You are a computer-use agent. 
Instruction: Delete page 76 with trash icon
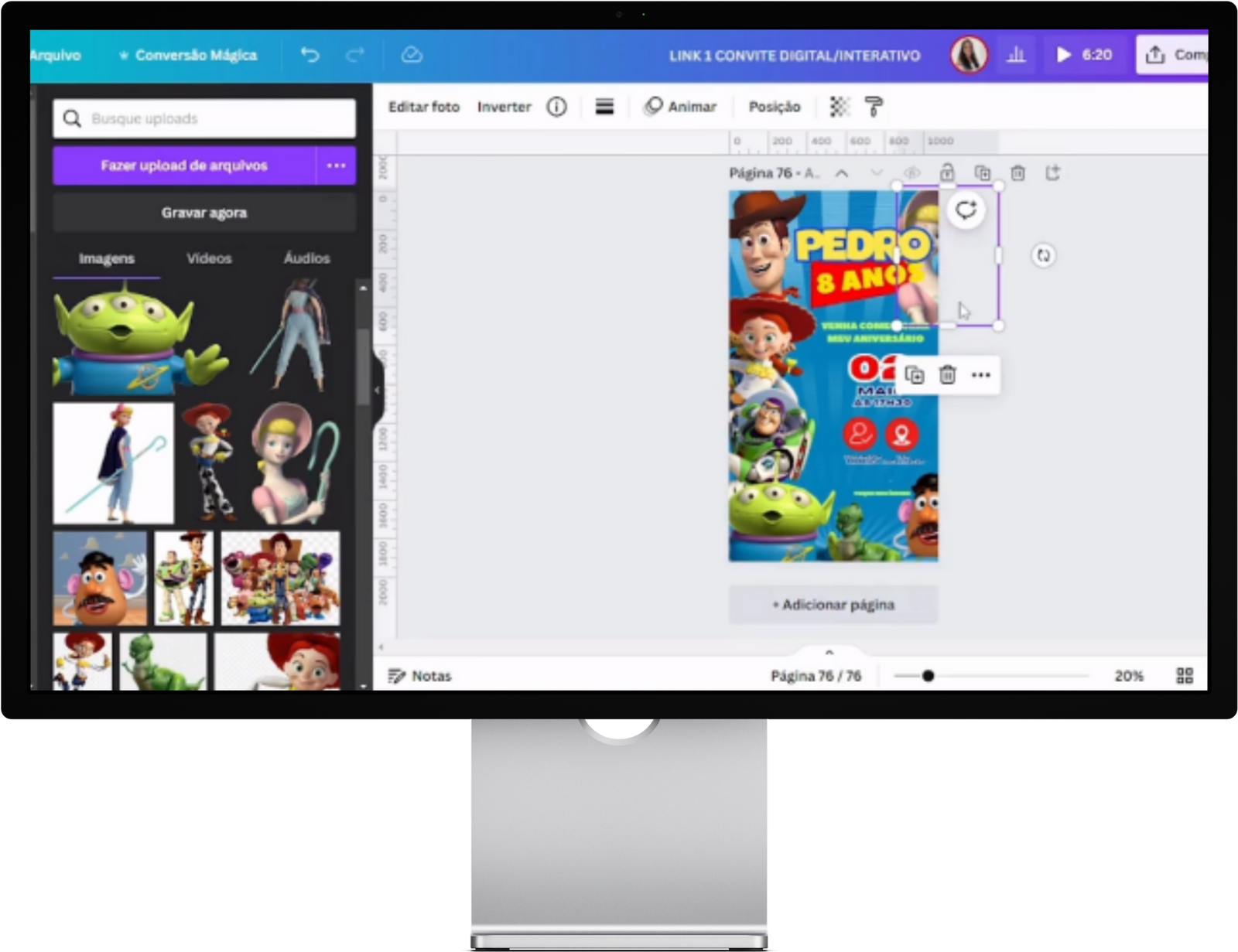[1017, 172]
